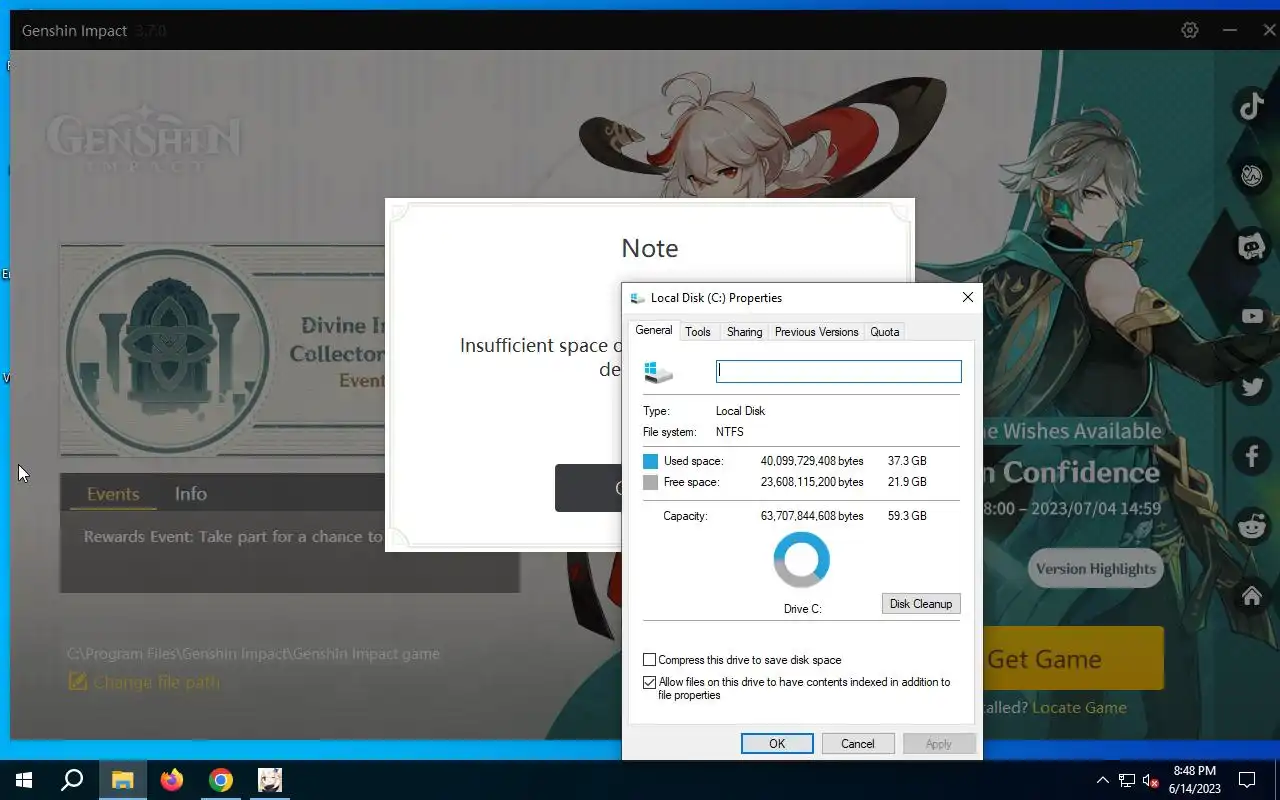The image size is (1280, 800).
Task: Open Version Highlights button
Action: tap(1096, 569)
